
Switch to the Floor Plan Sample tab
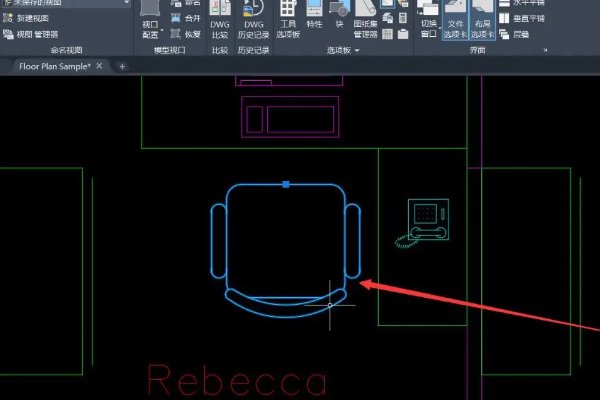pos(55,66)
